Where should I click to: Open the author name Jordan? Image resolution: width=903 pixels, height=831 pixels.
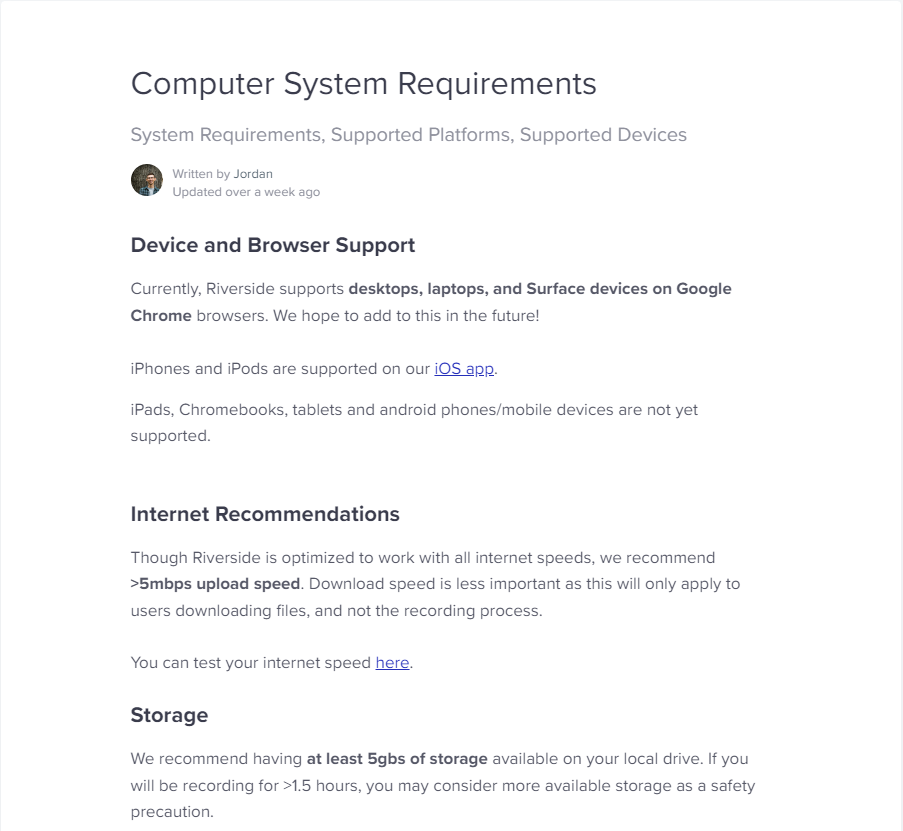253,174
